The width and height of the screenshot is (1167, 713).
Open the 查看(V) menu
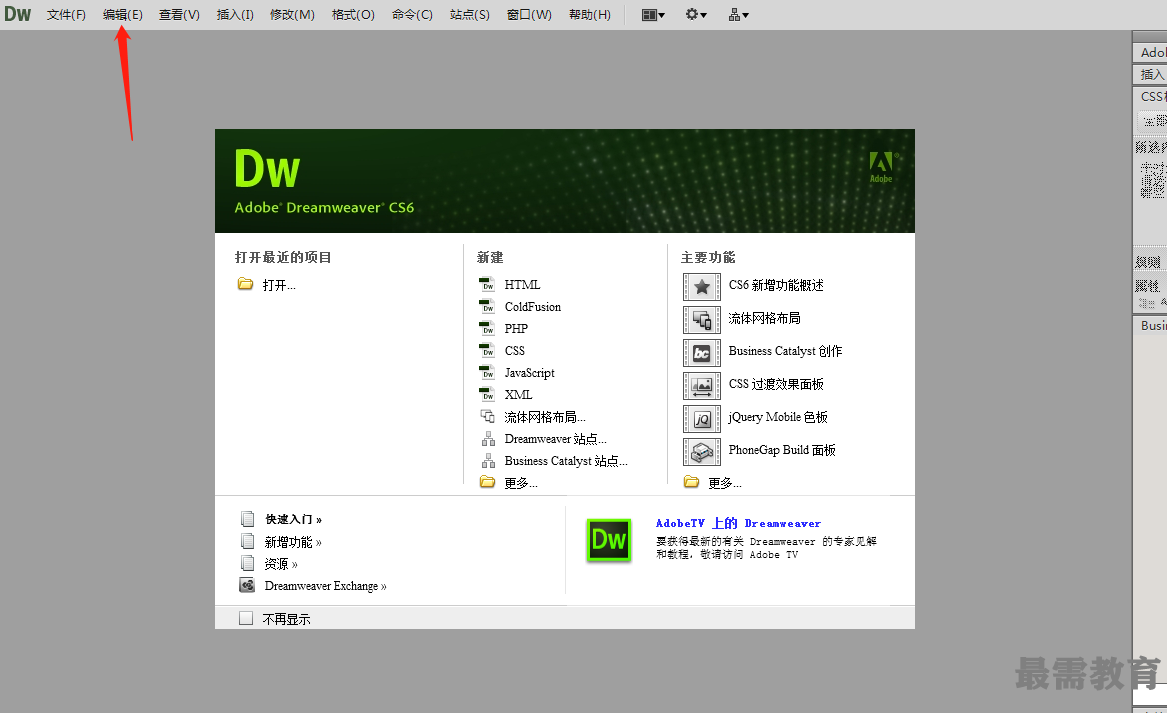tap(179, 15)
